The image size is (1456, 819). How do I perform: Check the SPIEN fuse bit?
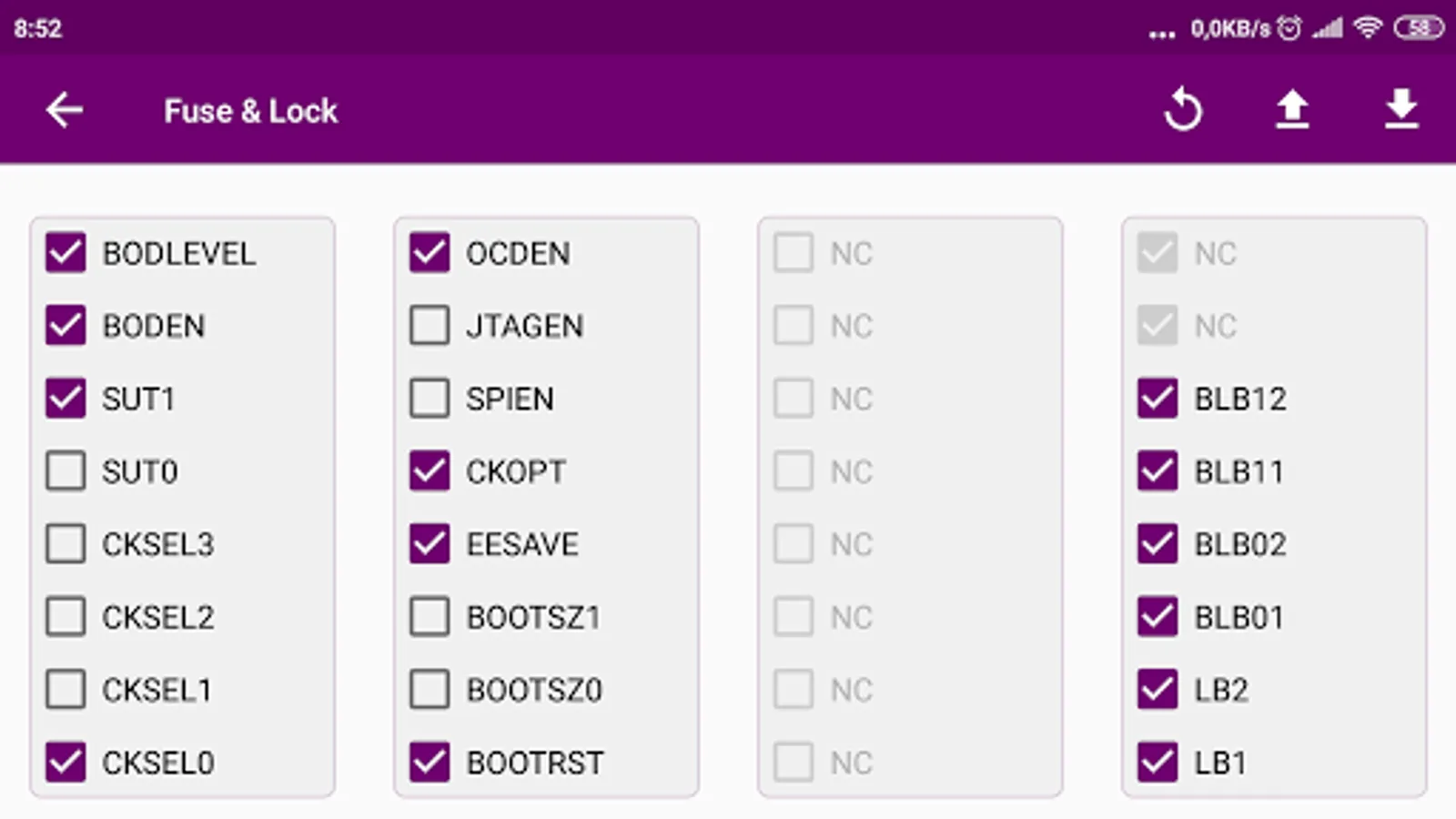430,399
